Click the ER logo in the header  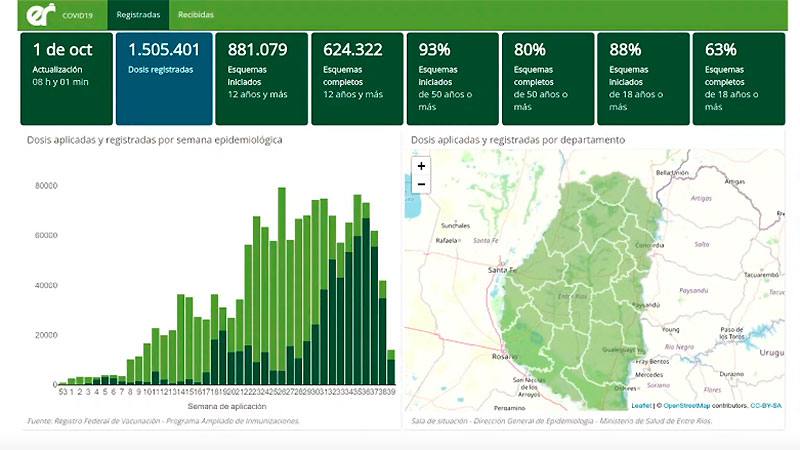(39, 15)
